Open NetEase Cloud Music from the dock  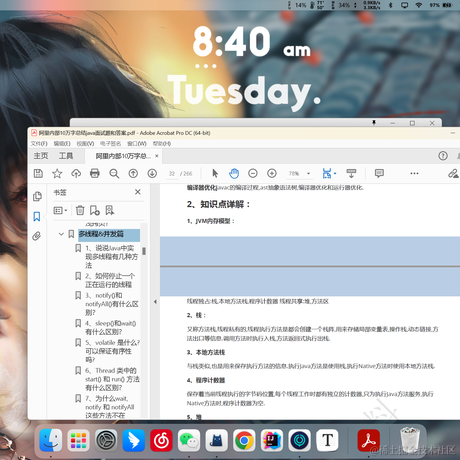[x=161, y=440]
